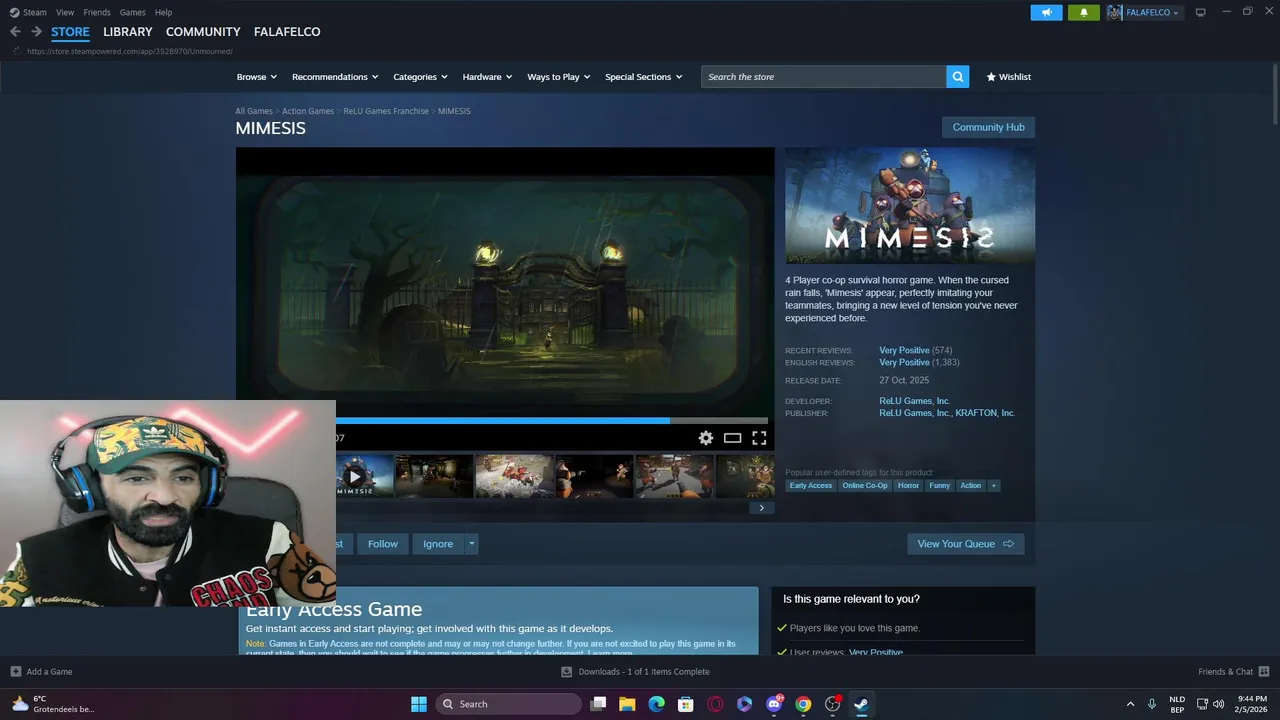Switch to the COMMUNITY tab
This screenshot has width=1280, height=720.
203,32
